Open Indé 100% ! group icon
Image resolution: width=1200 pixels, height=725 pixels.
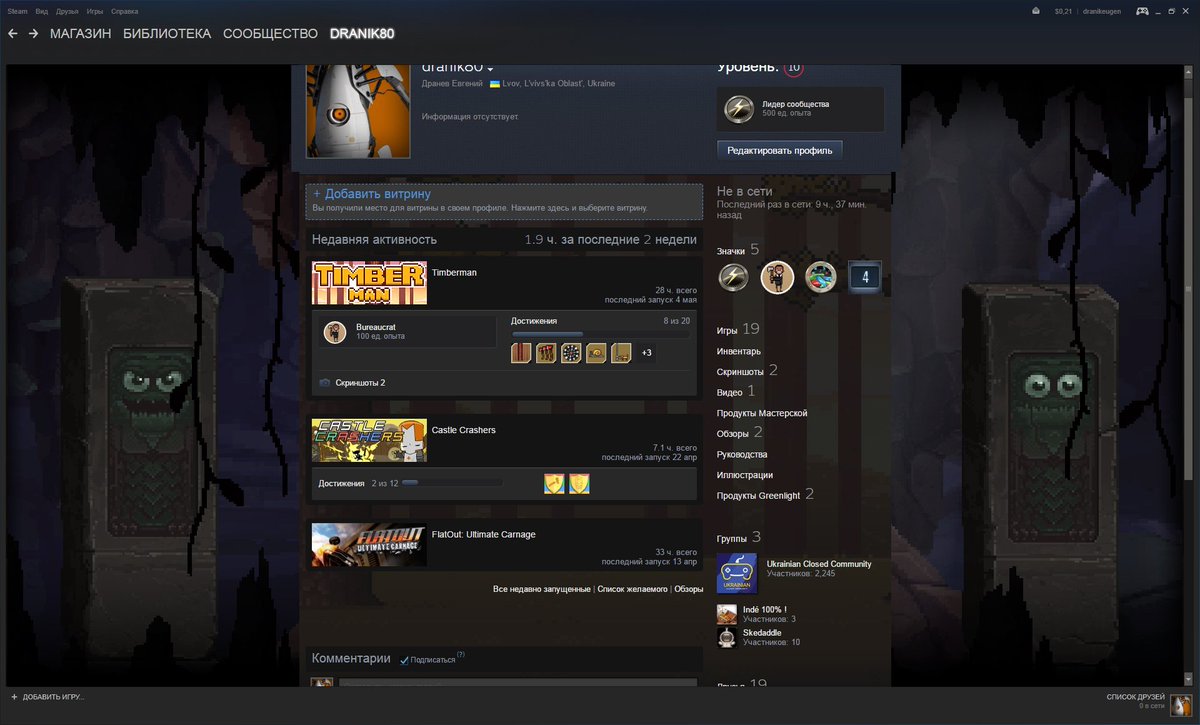point(727,614)
